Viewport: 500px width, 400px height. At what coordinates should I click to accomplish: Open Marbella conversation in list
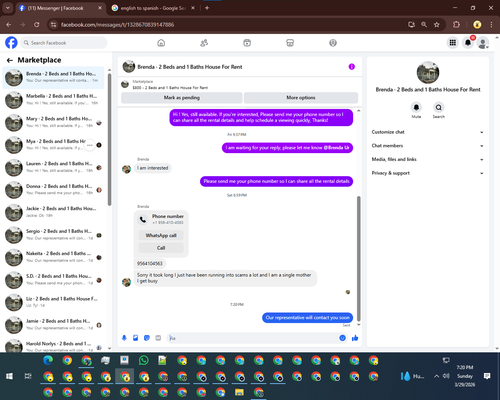pyautogui.click(x=53, y=100)
